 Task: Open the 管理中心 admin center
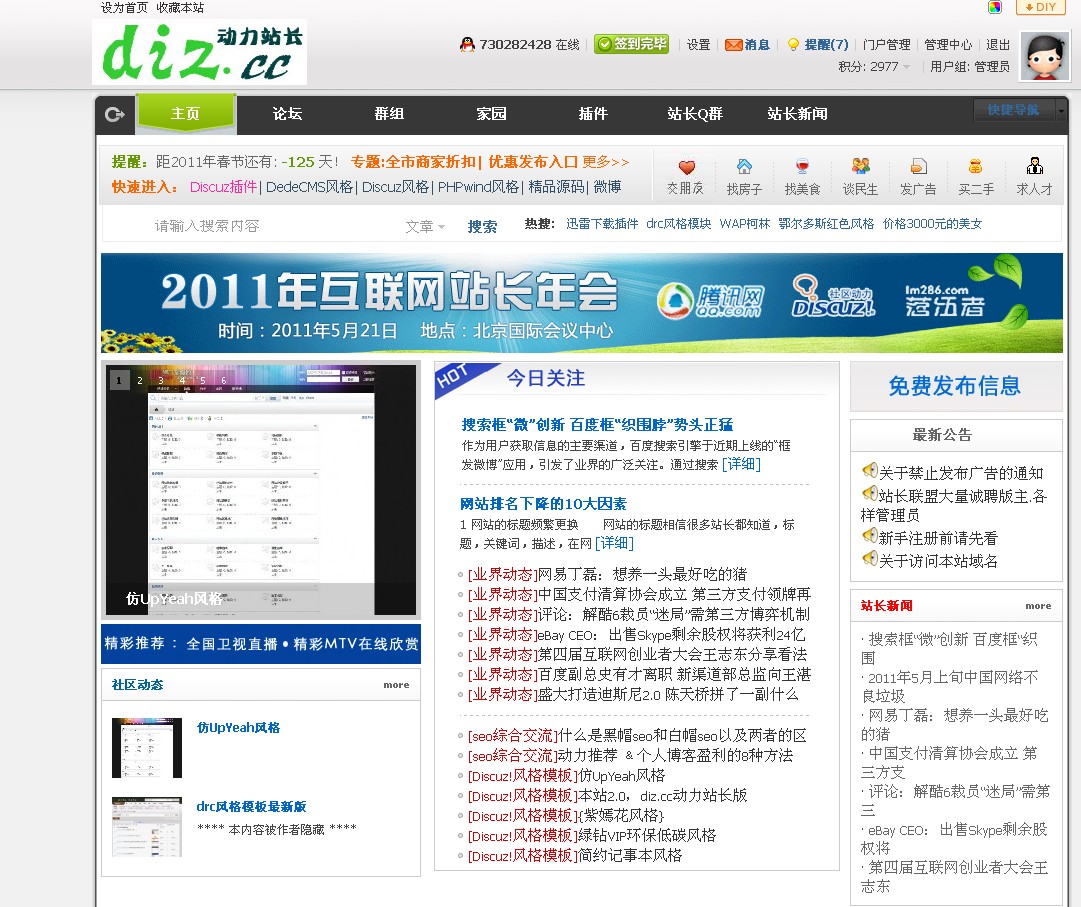(x=948, y=45)
